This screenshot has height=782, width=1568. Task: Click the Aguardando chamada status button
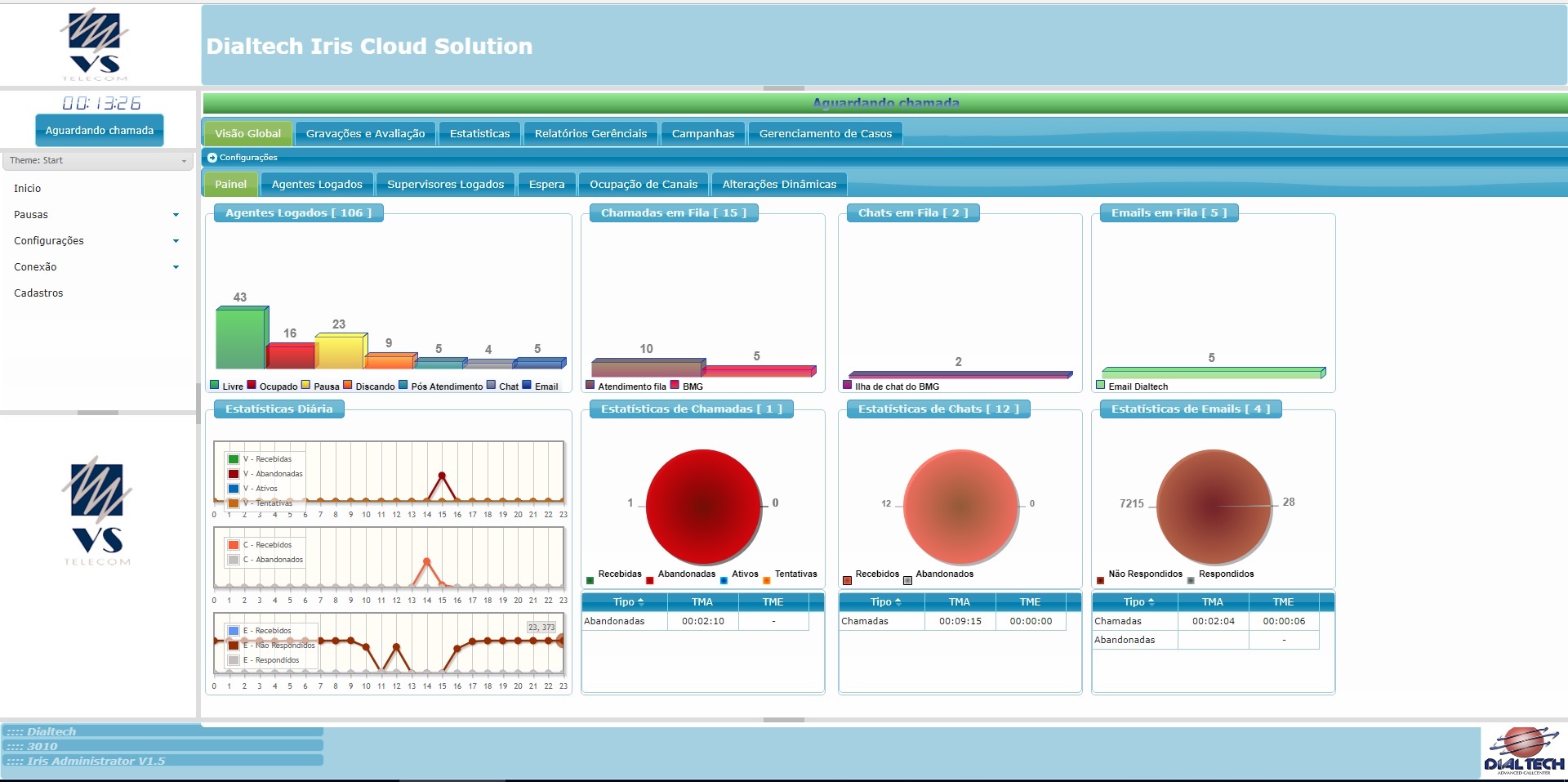tap(100, 130)
